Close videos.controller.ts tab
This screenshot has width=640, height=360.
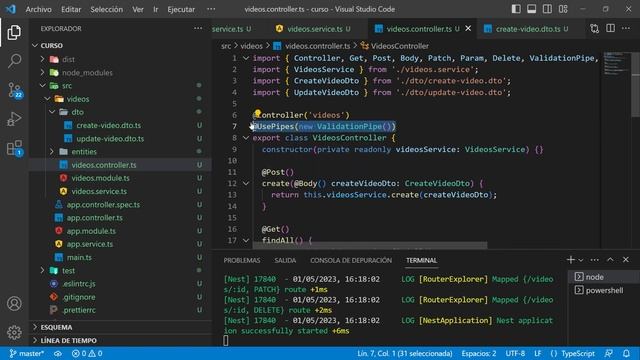pyautogui.click(x=468, y=29)
